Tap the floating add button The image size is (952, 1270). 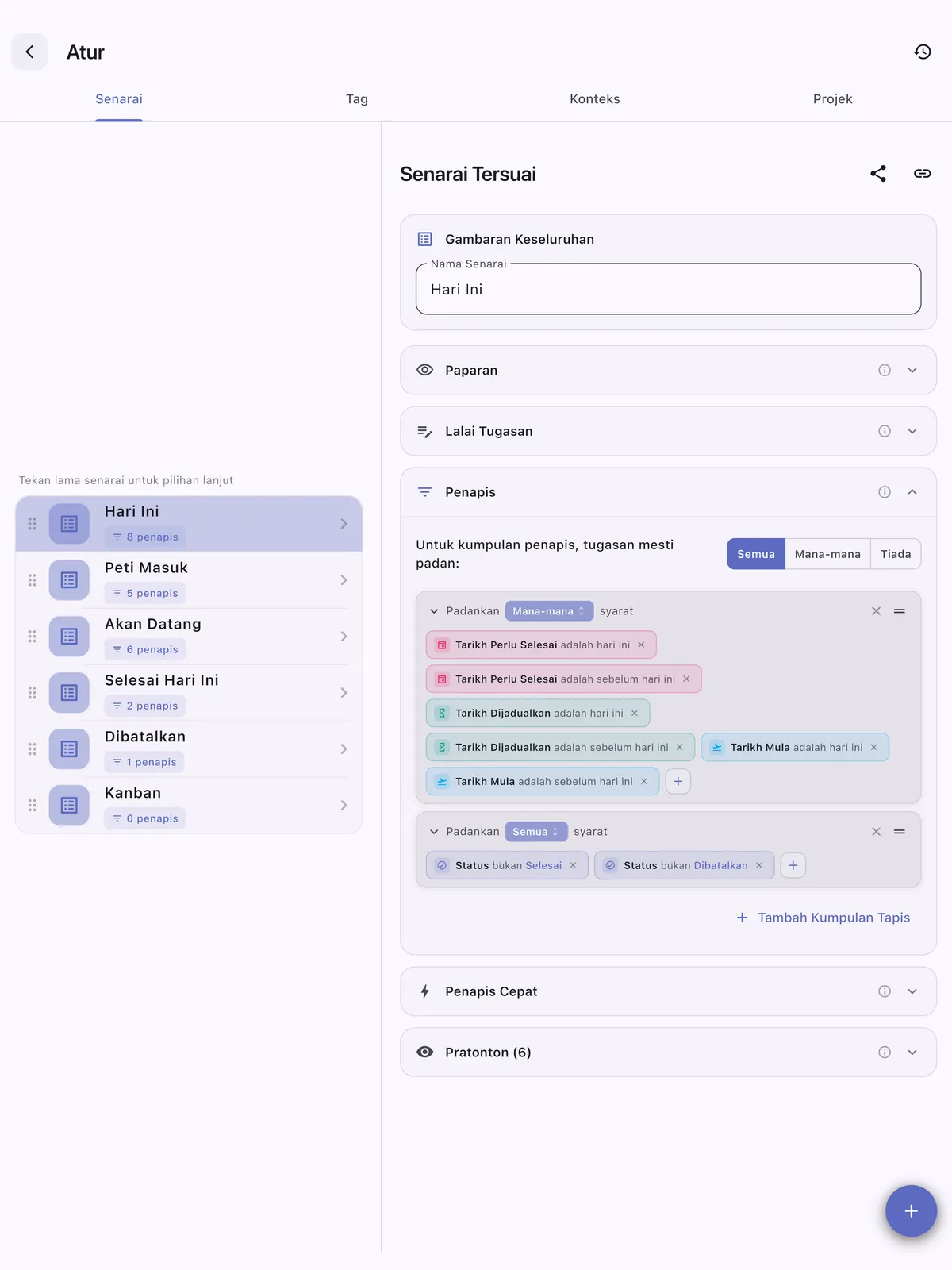pos(911,1211)
